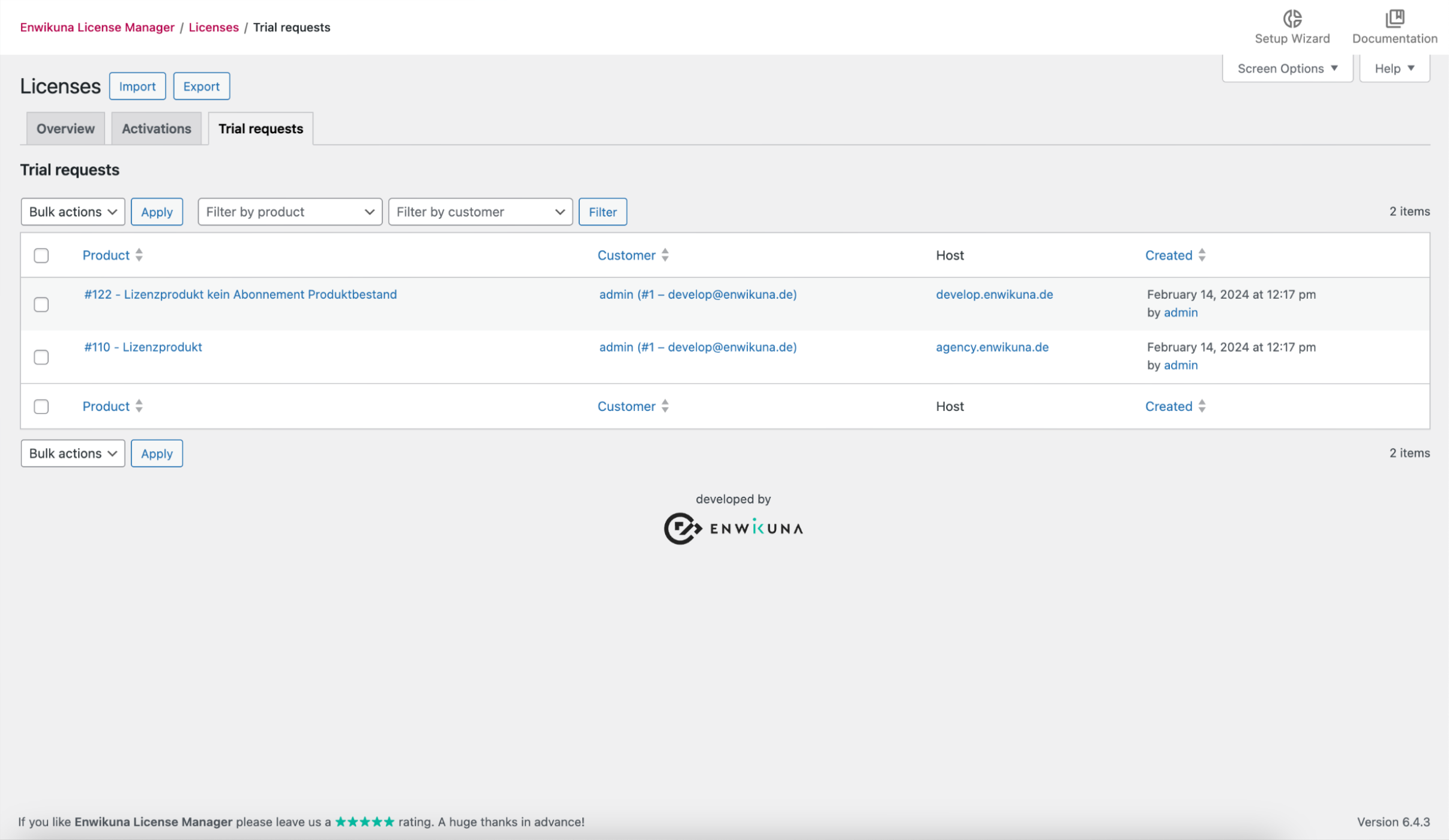Viewport: 1449px width, 840px height.
Task: Click bottom 'Host' column header
Action: click(950, 406)
